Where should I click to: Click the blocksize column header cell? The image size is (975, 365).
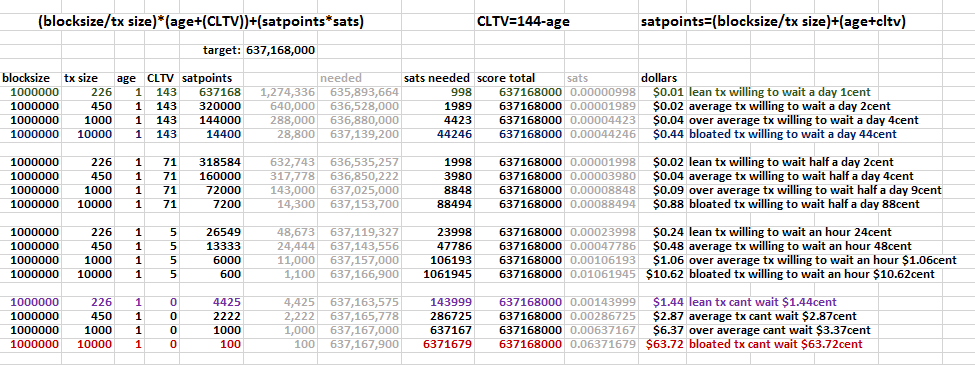coord(30,79)
